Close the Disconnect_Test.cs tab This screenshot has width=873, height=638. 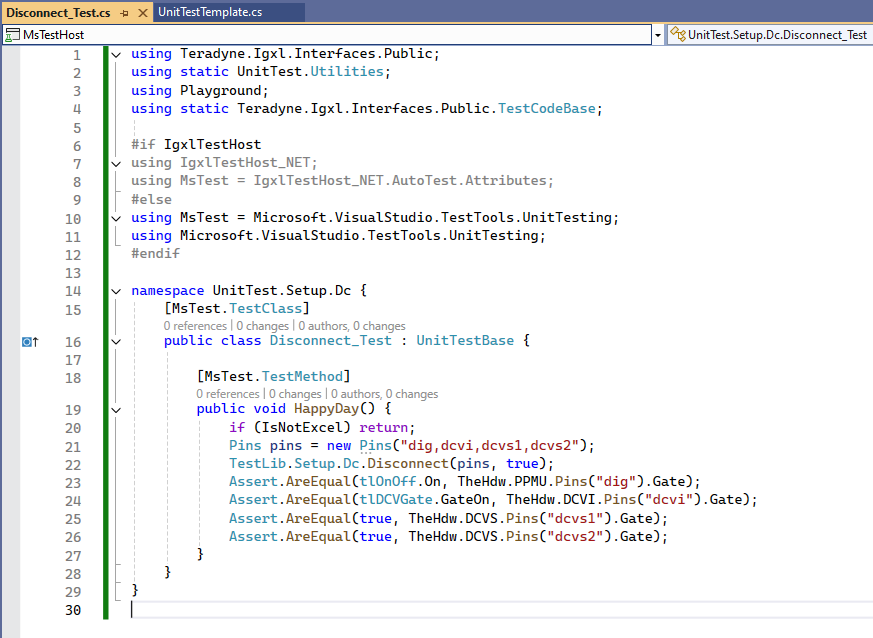(143, 13)
